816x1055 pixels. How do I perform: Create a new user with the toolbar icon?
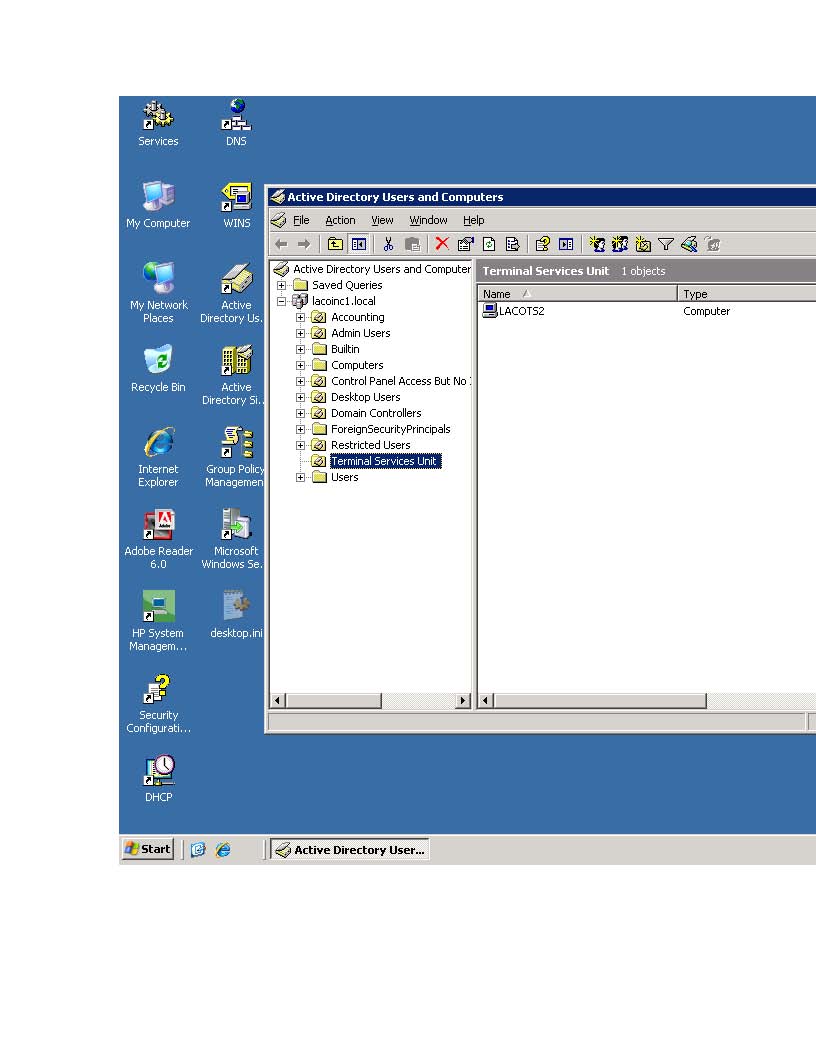[x=597, y=243]
